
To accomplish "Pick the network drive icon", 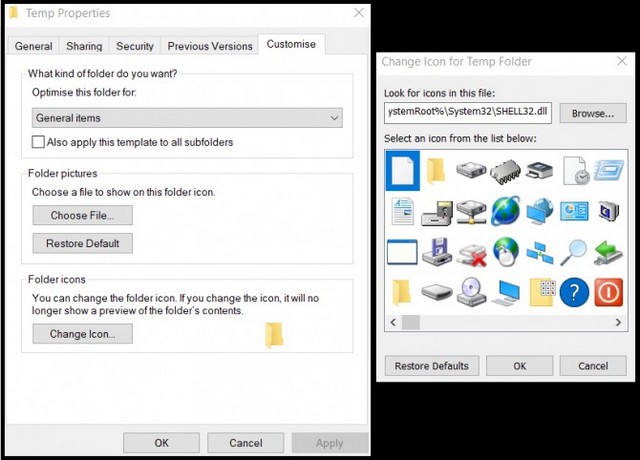I will (x=471, y=212).
